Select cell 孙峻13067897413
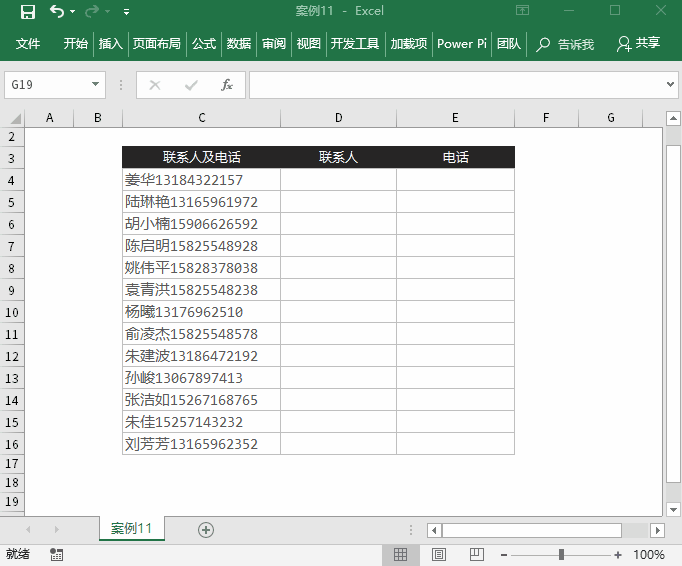682x566 pixels. 201,378
